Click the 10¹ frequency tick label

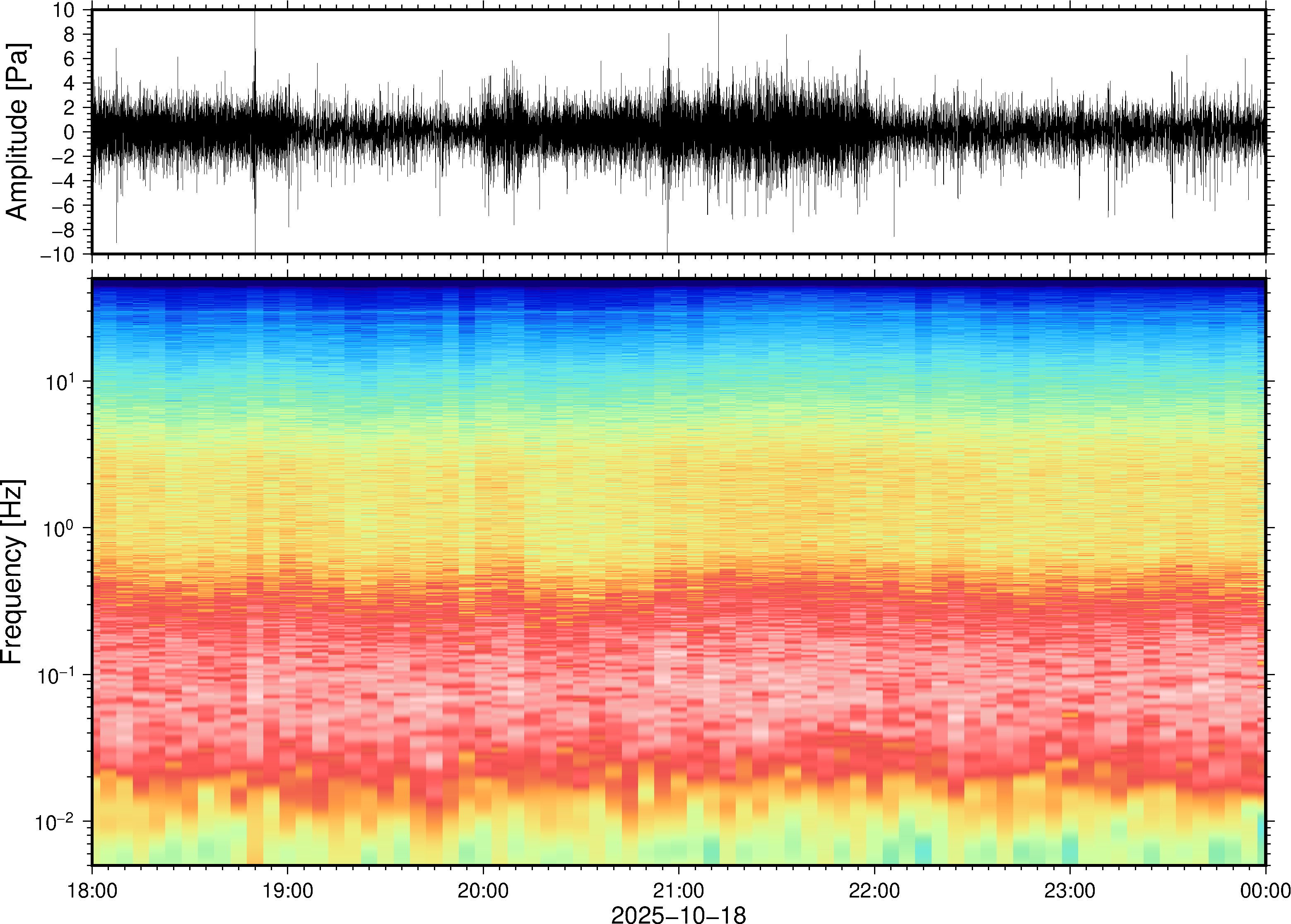(x=59, y=382)
